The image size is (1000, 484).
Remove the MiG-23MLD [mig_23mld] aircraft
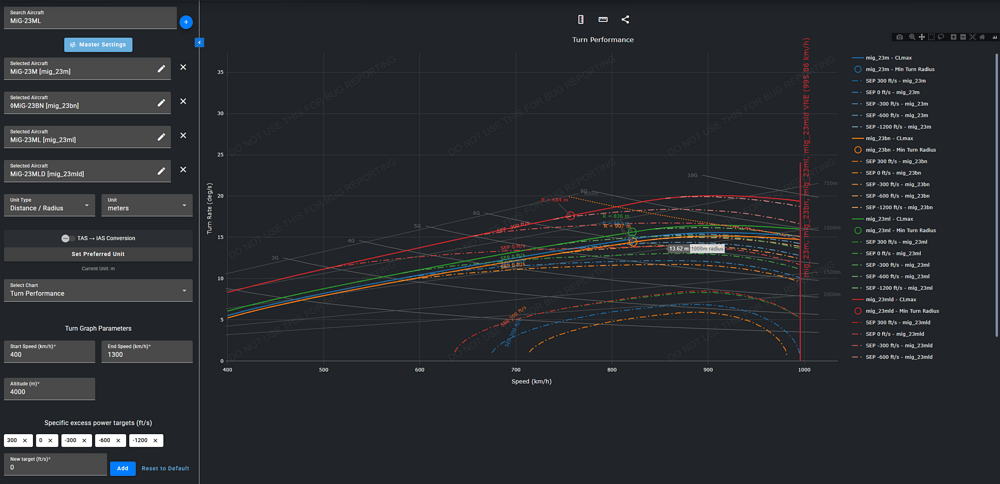click(183, 170)
